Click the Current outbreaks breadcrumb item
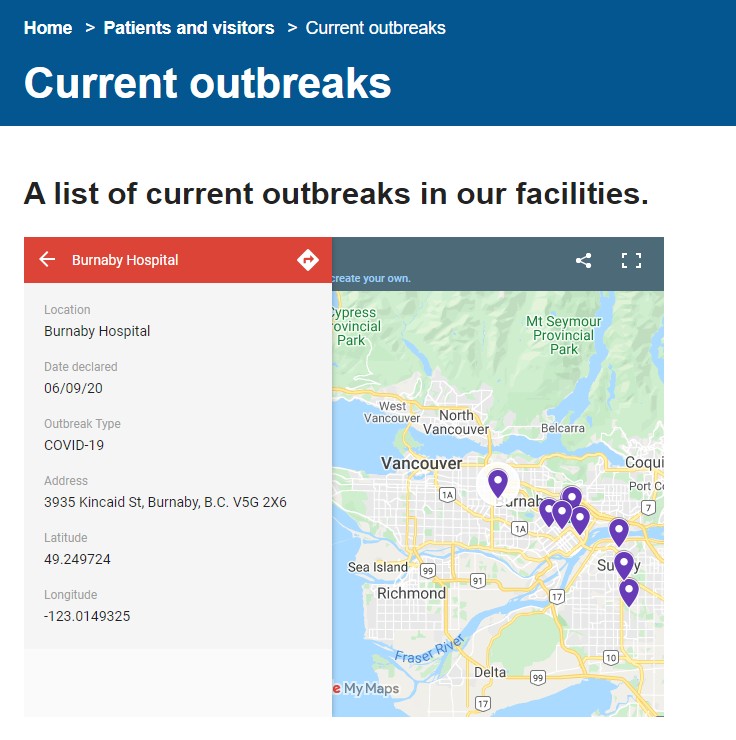The height and width of the screenshot is (740, 736). pos(376,28)
